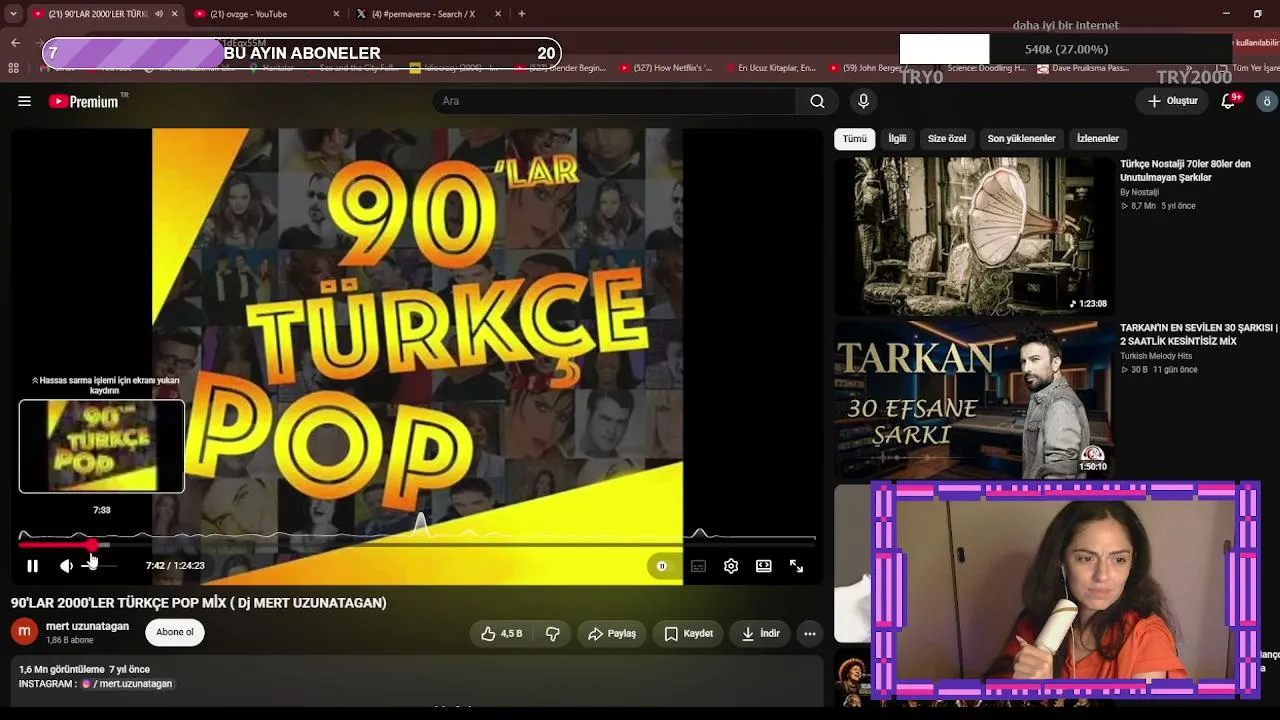Open the player settings gear
1280x720 pixels.
(731, 566)
